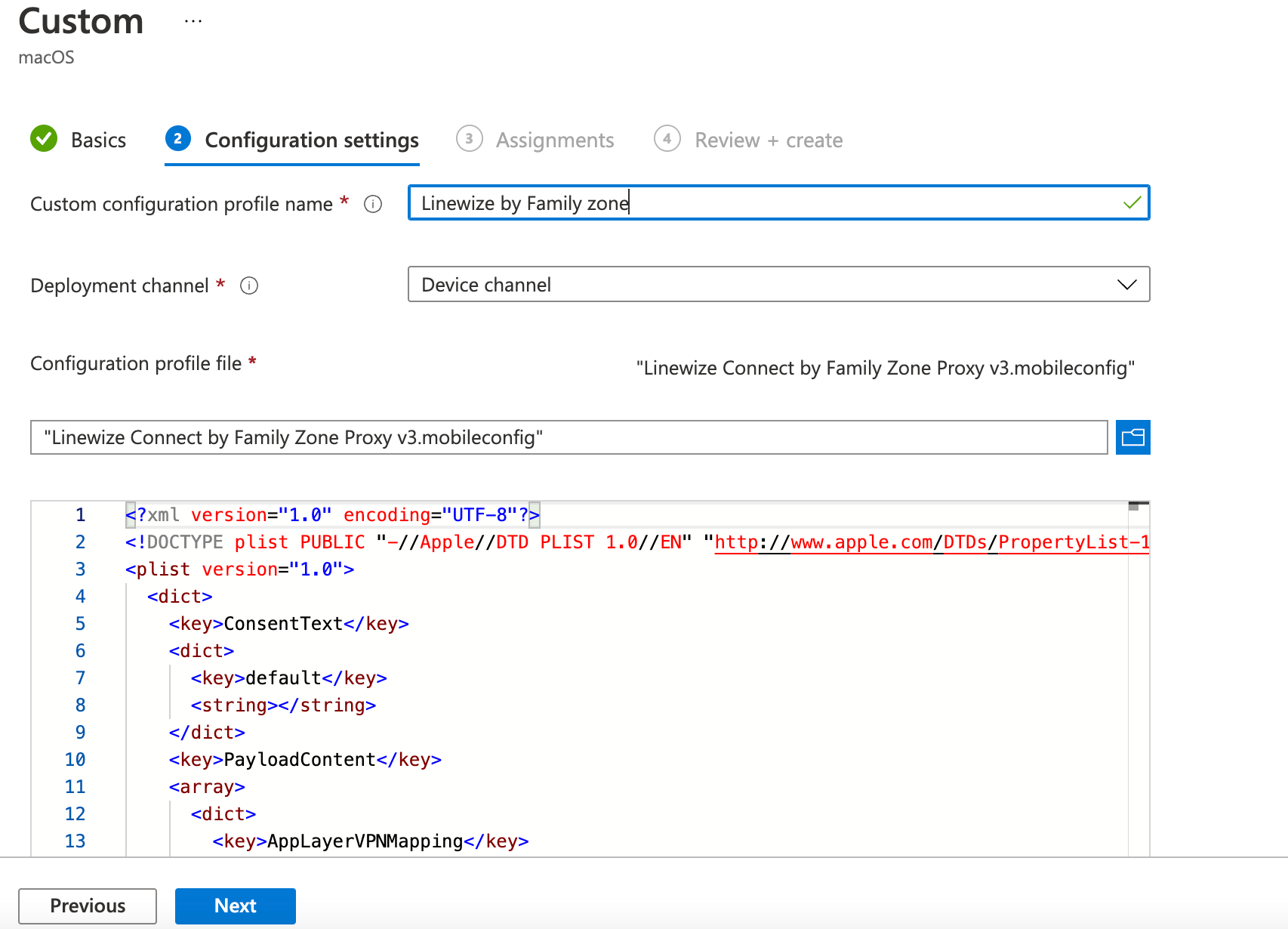Click line number 12 in the gutter

click(x=75, y=814)
